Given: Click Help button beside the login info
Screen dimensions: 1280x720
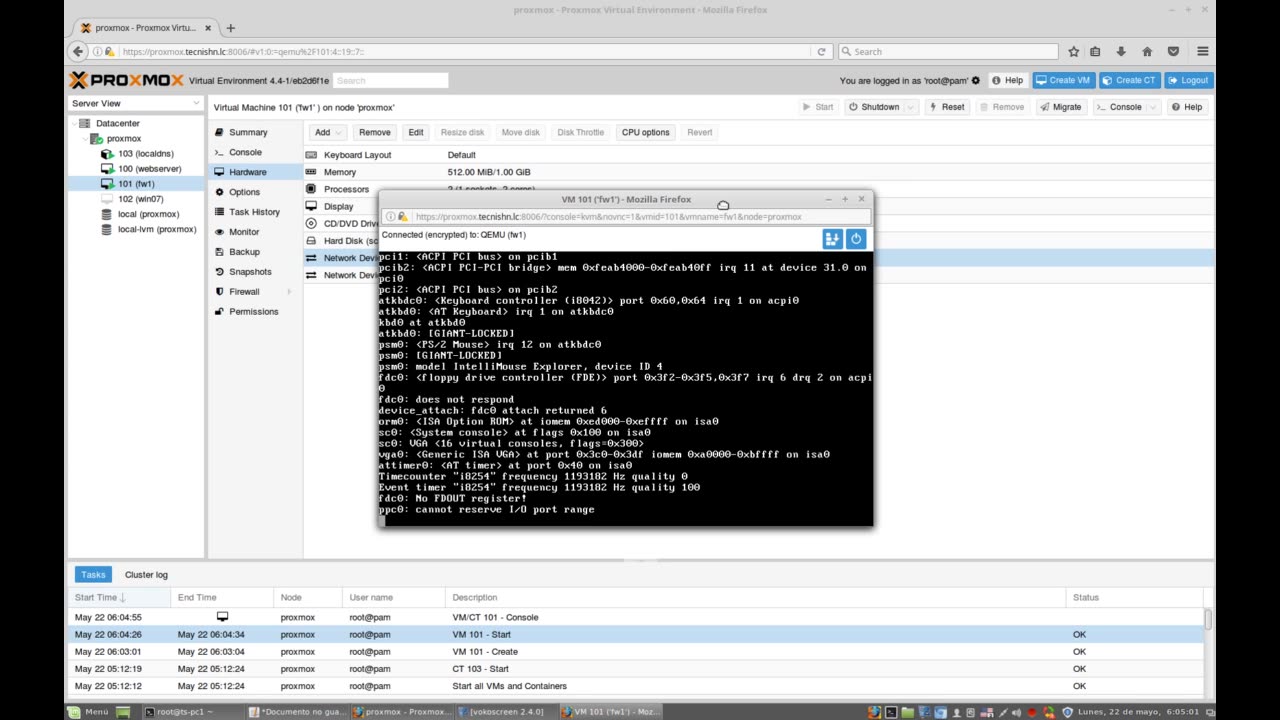Looking at the screenshot, I should click(x=1007, y=80).
